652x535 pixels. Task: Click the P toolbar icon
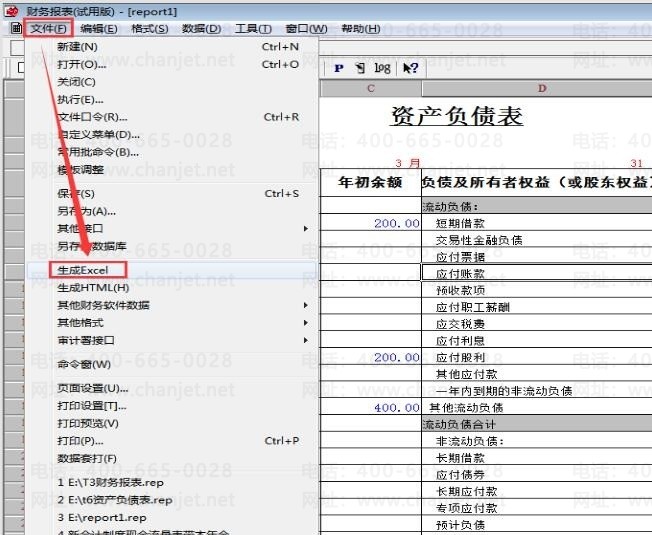(x=339, y=68)
